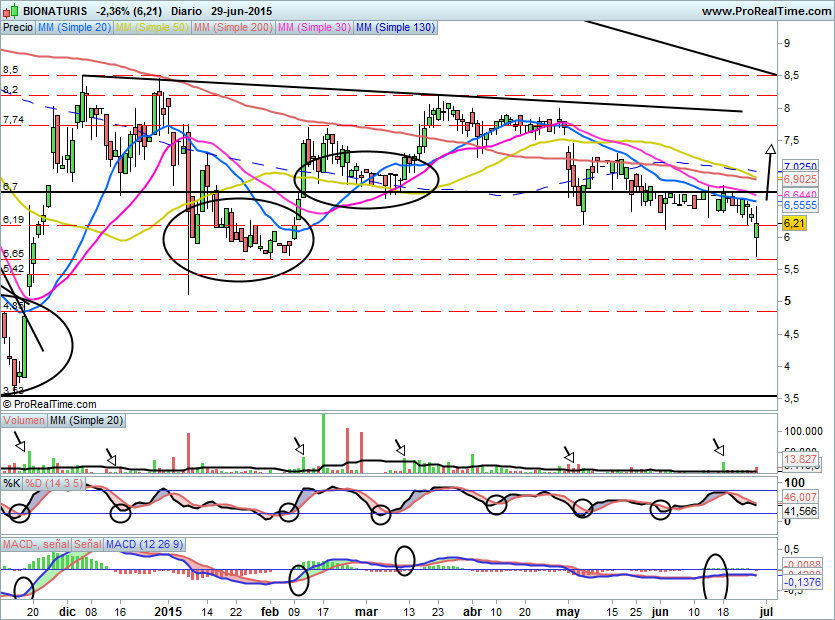Screen dimensions: 835x620
Task: Click the MM (Simple 30) pink label
Action: pyautogui.click(x=314, y=28)
